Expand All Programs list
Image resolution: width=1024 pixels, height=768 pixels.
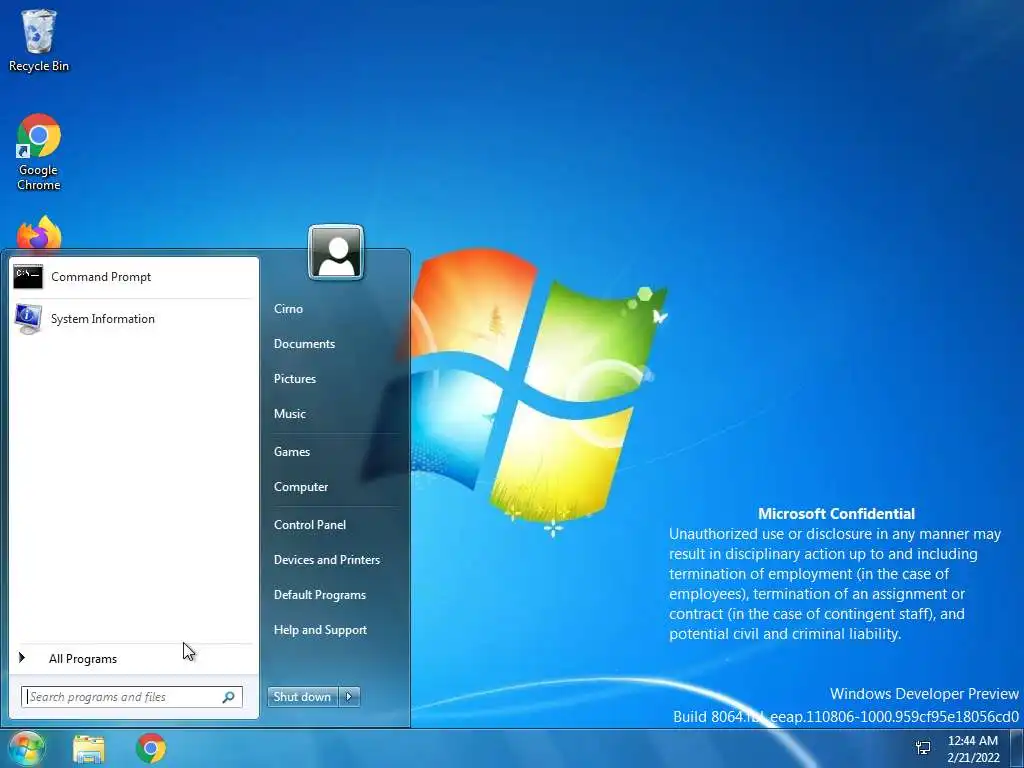(83, 659)
